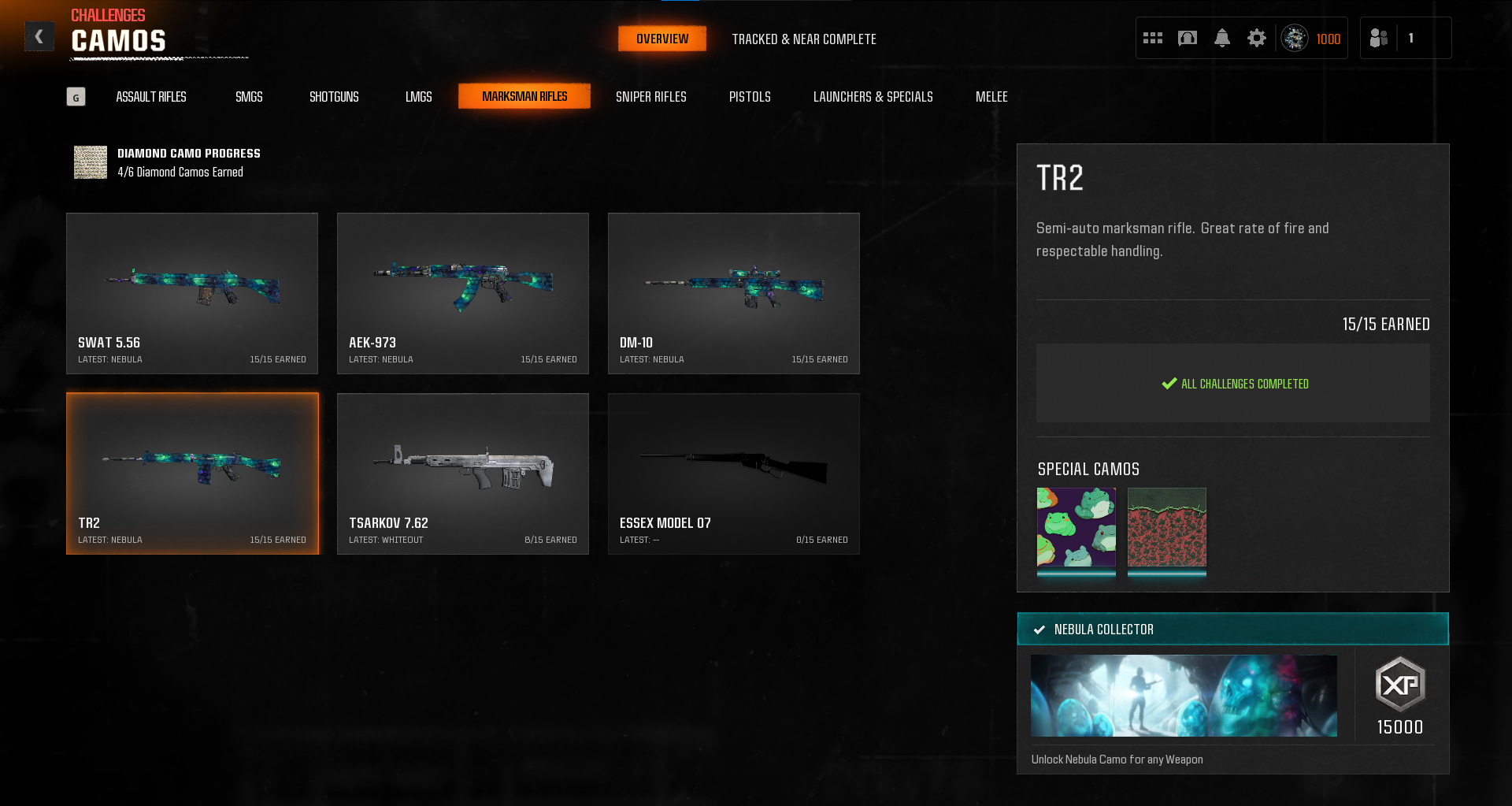This screenshot has height=806, width=1512.
Task: Select the DM-10 weapon card
Action: coord(734,293)
